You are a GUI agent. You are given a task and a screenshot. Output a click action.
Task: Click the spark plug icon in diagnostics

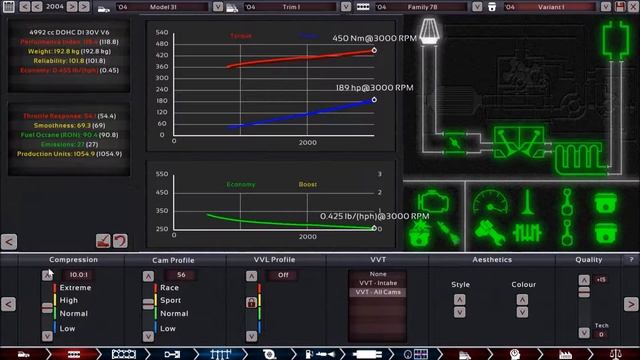click(x=449, y=233)
